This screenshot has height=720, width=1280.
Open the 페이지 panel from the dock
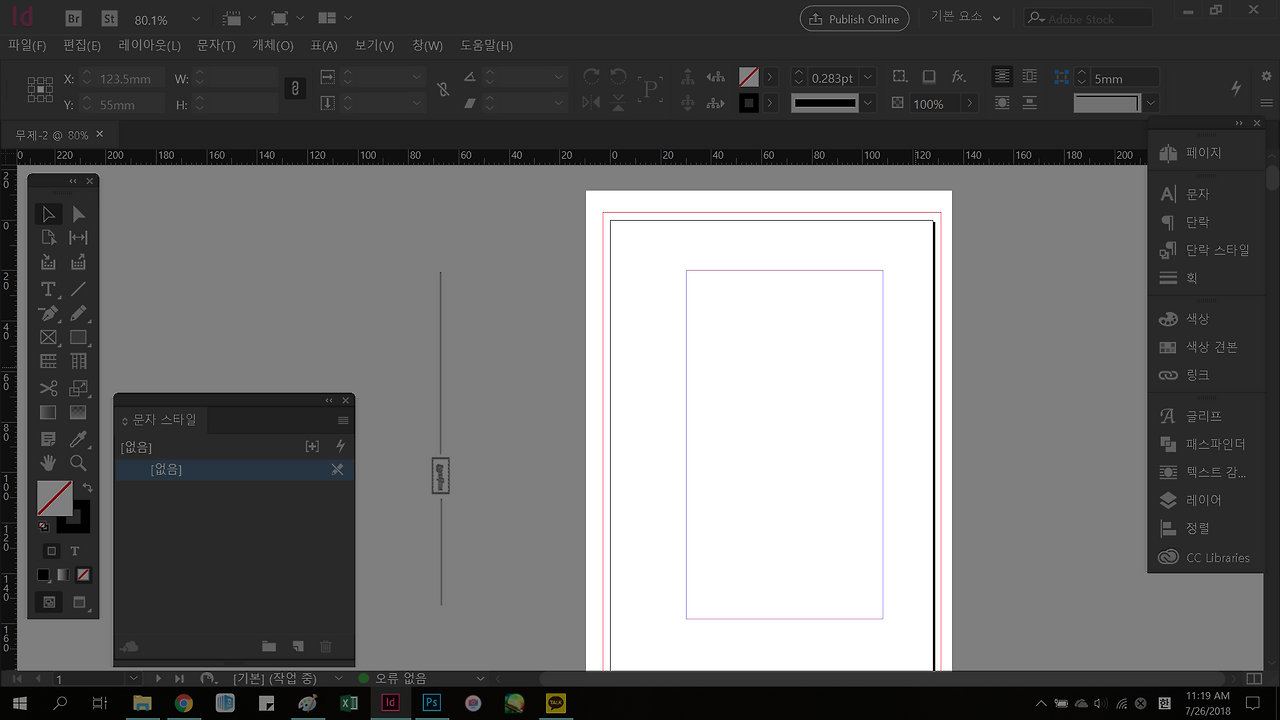click(x=1203, y=153)
